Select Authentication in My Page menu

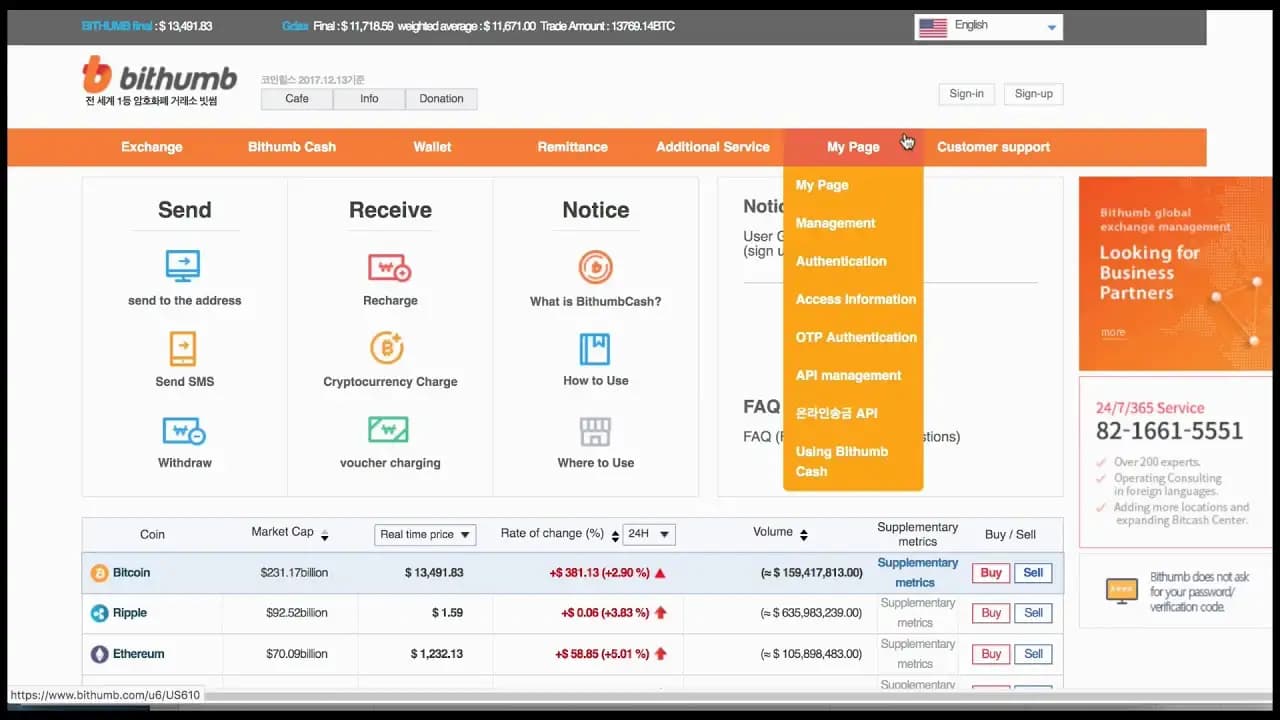point(841,261)
